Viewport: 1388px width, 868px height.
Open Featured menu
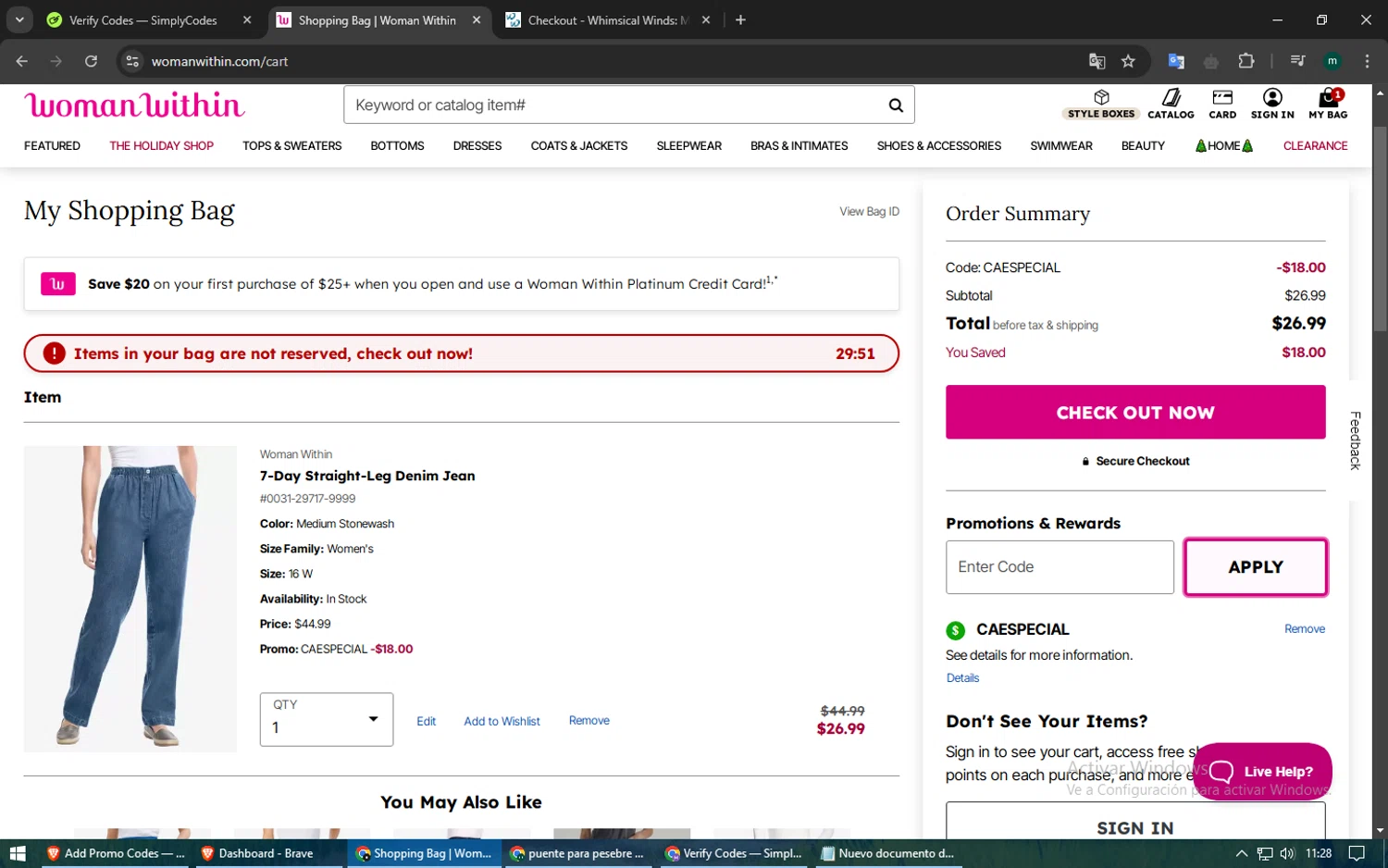point(52,146)
